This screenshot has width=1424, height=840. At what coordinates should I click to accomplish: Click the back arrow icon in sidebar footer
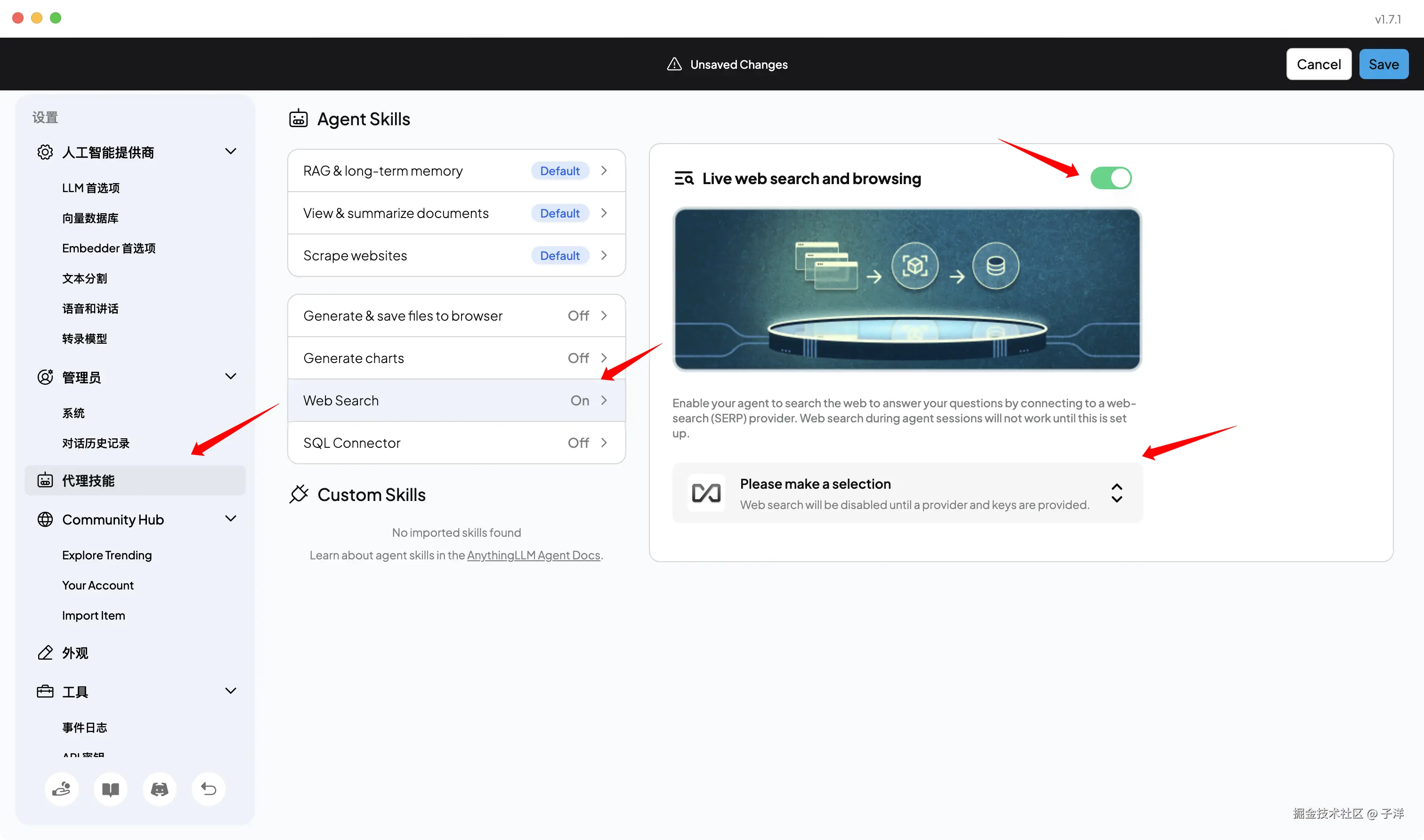point(208,789)
